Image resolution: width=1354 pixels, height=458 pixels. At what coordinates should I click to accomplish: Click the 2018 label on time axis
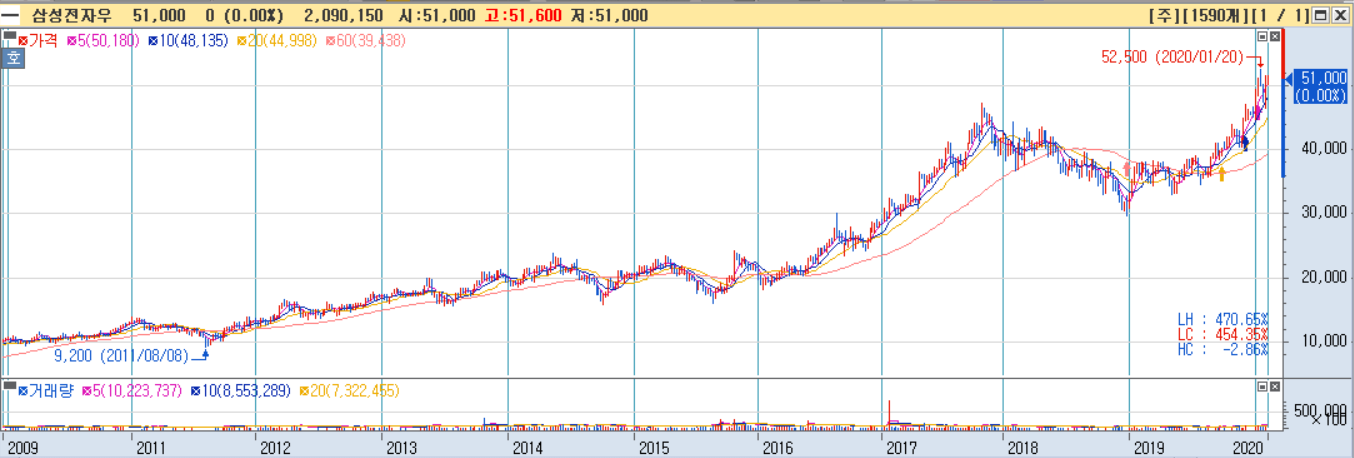click(1021, 447)
